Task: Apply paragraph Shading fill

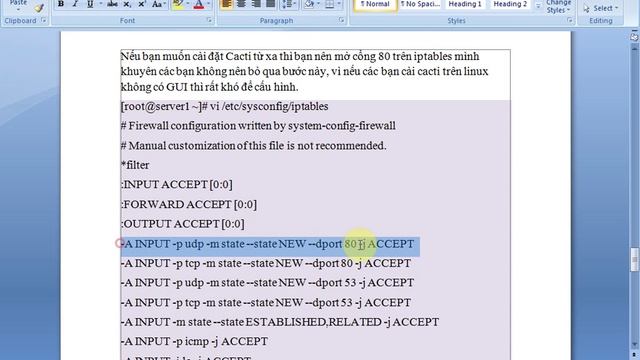Action: pyautogui.click(x=309, y=4)
